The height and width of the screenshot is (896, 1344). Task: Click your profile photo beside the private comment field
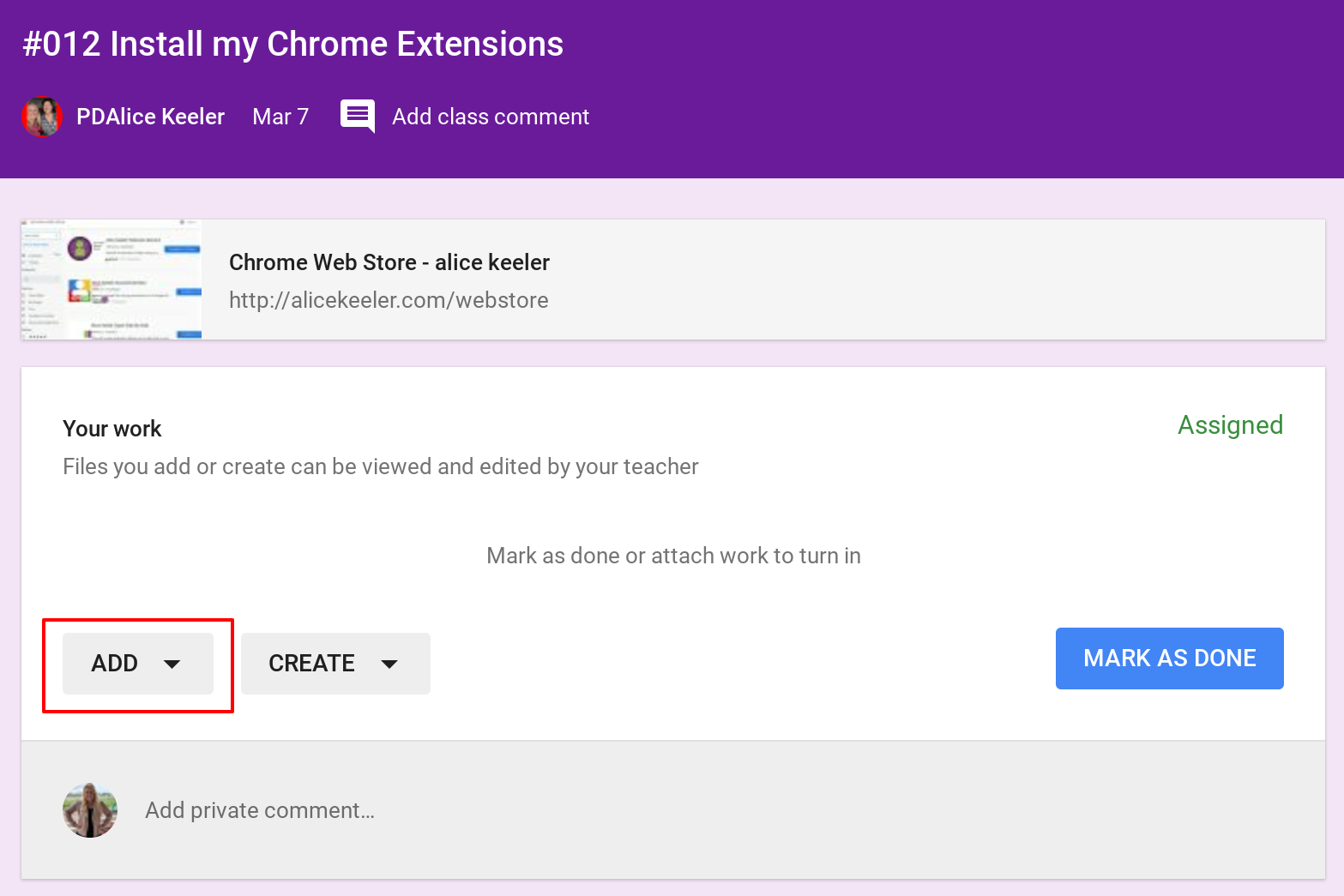pos(90,810)
